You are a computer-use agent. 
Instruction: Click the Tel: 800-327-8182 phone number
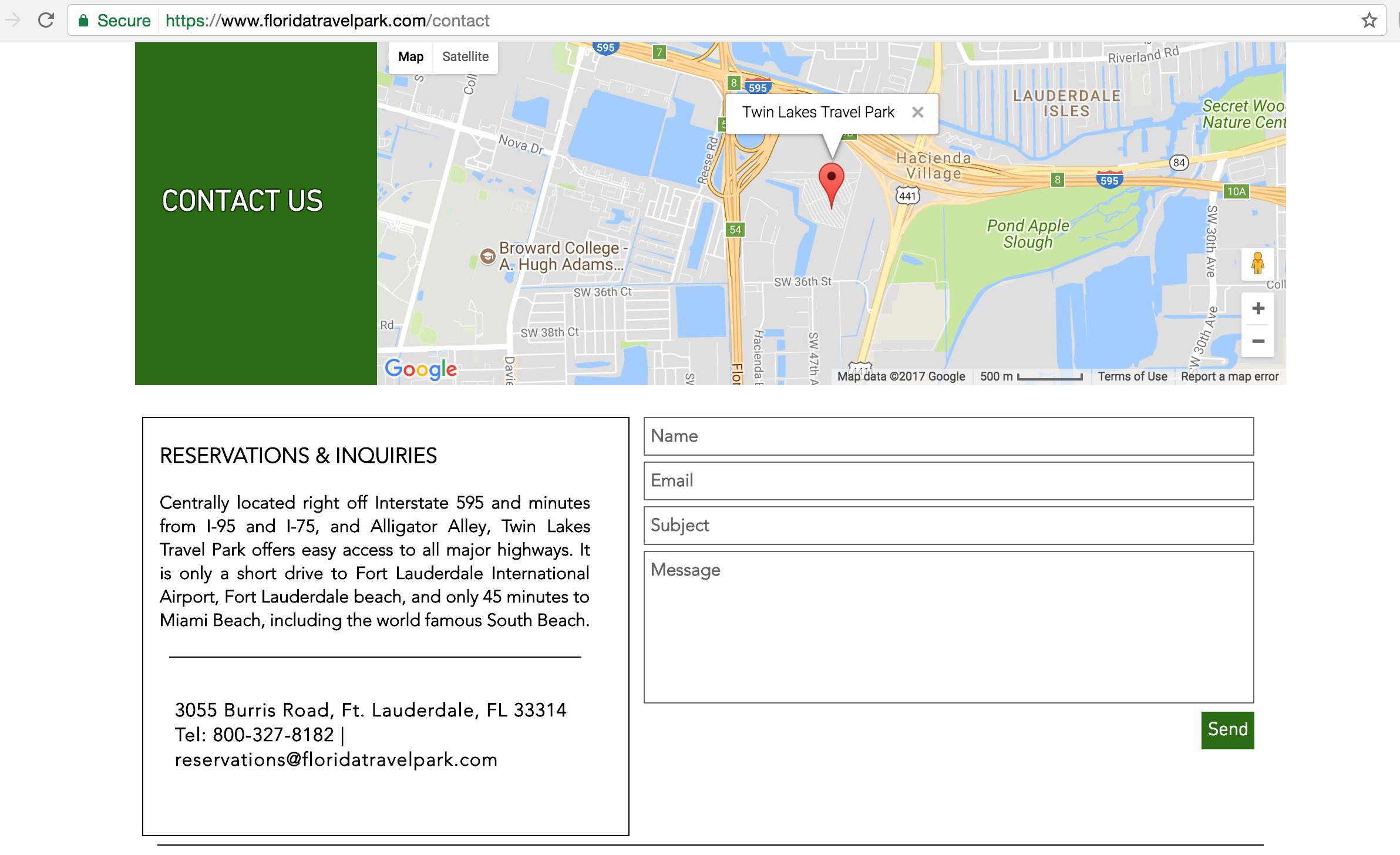[x=254, y=735]
